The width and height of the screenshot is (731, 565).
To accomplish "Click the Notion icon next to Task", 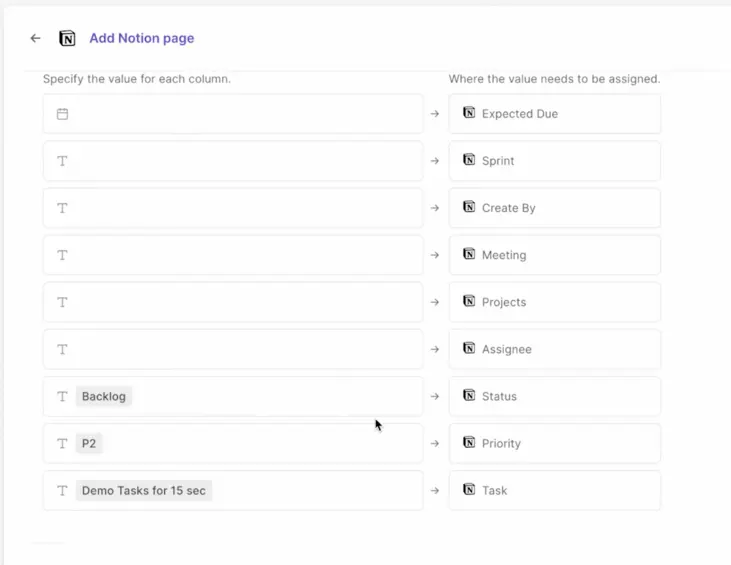I will [469, 489].
